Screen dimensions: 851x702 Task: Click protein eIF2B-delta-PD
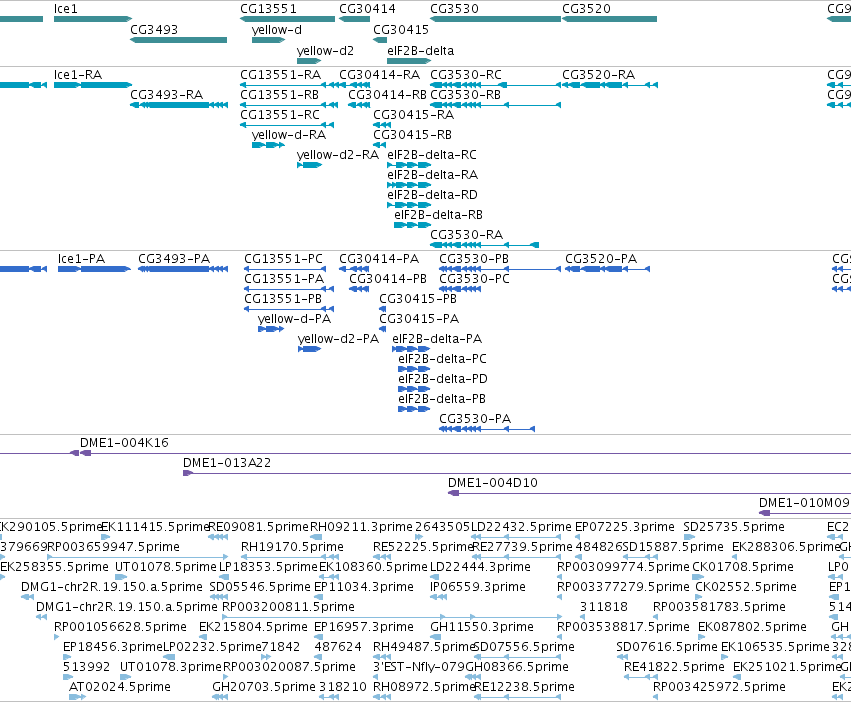[x=443, y=380]
